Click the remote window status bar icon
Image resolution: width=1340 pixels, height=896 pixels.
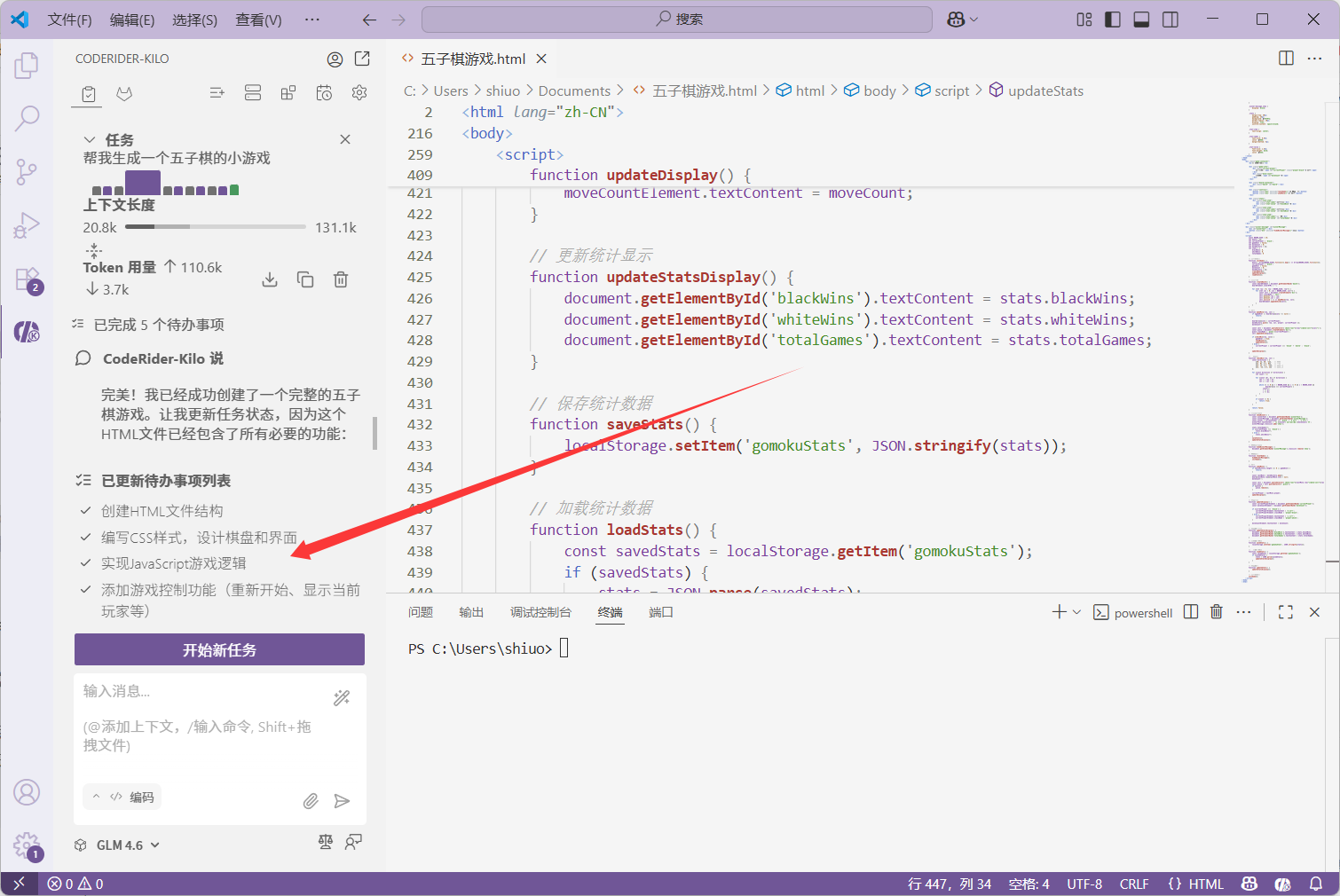click(20, 884)
